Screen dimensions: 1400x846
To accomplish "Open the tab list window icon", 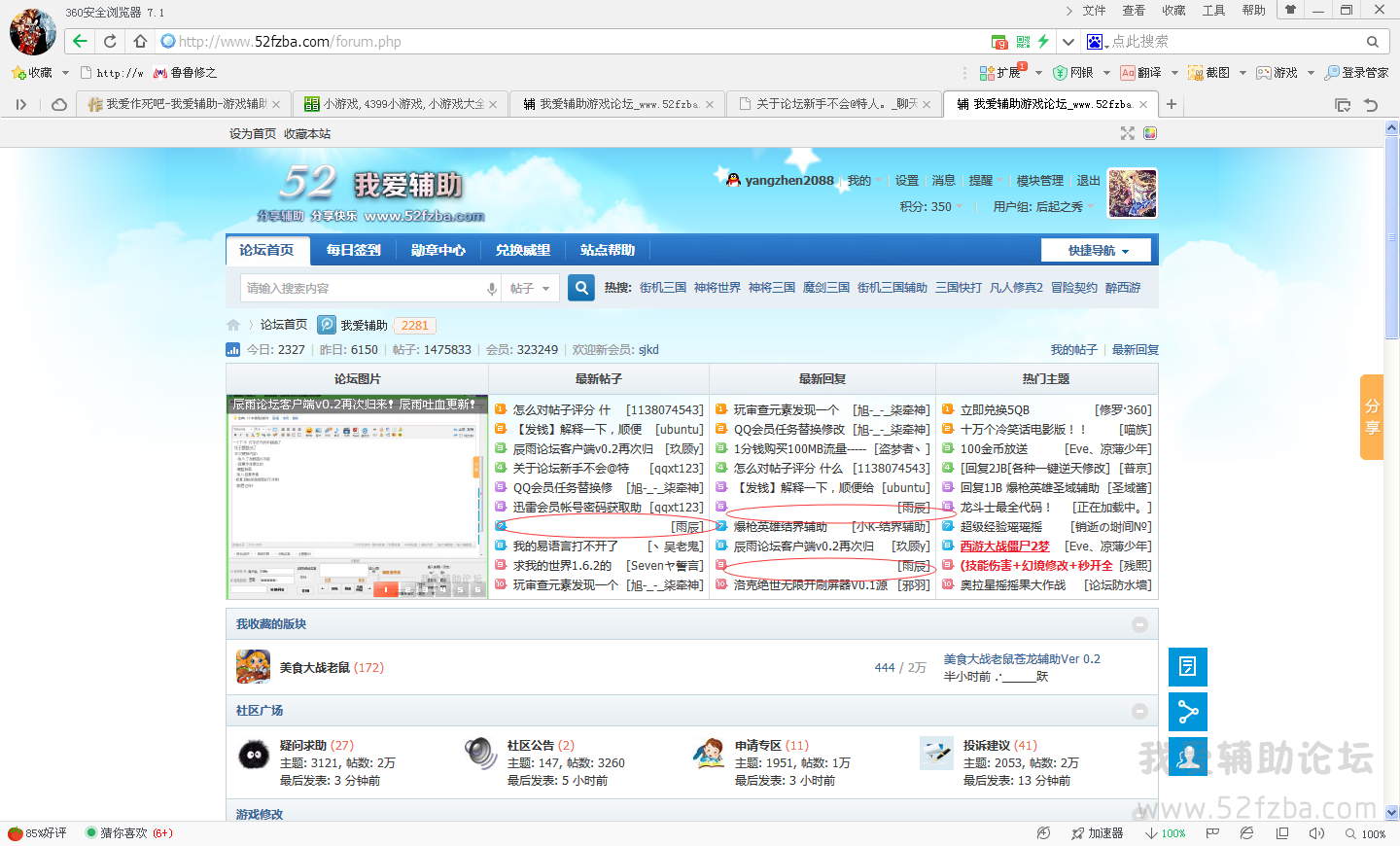I will point(1343,104).
